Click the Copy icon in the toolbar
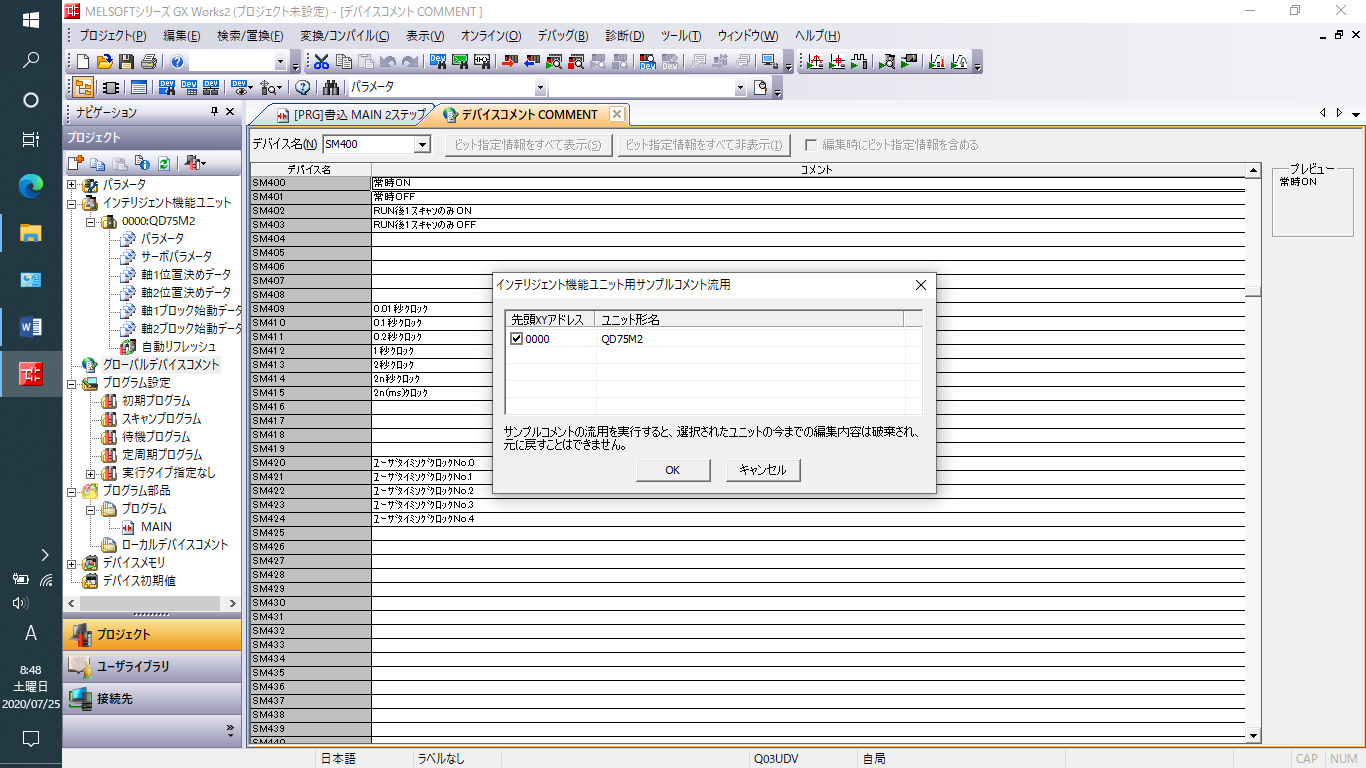Viewport: 1366px width, 768px height. [343, 61]
